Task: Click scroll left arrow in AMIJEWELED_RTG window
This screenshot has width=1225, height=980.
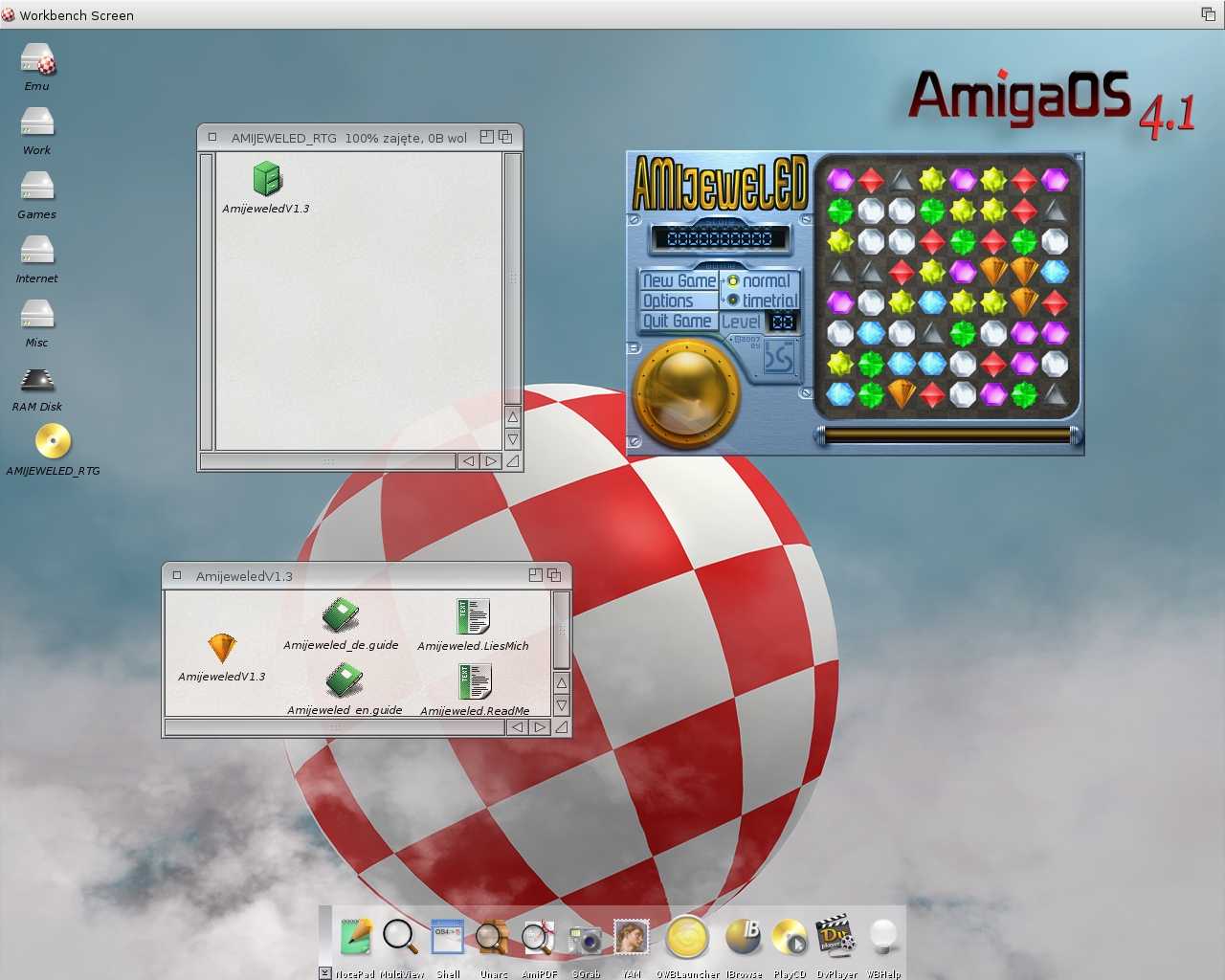Action: coord(468,461)
